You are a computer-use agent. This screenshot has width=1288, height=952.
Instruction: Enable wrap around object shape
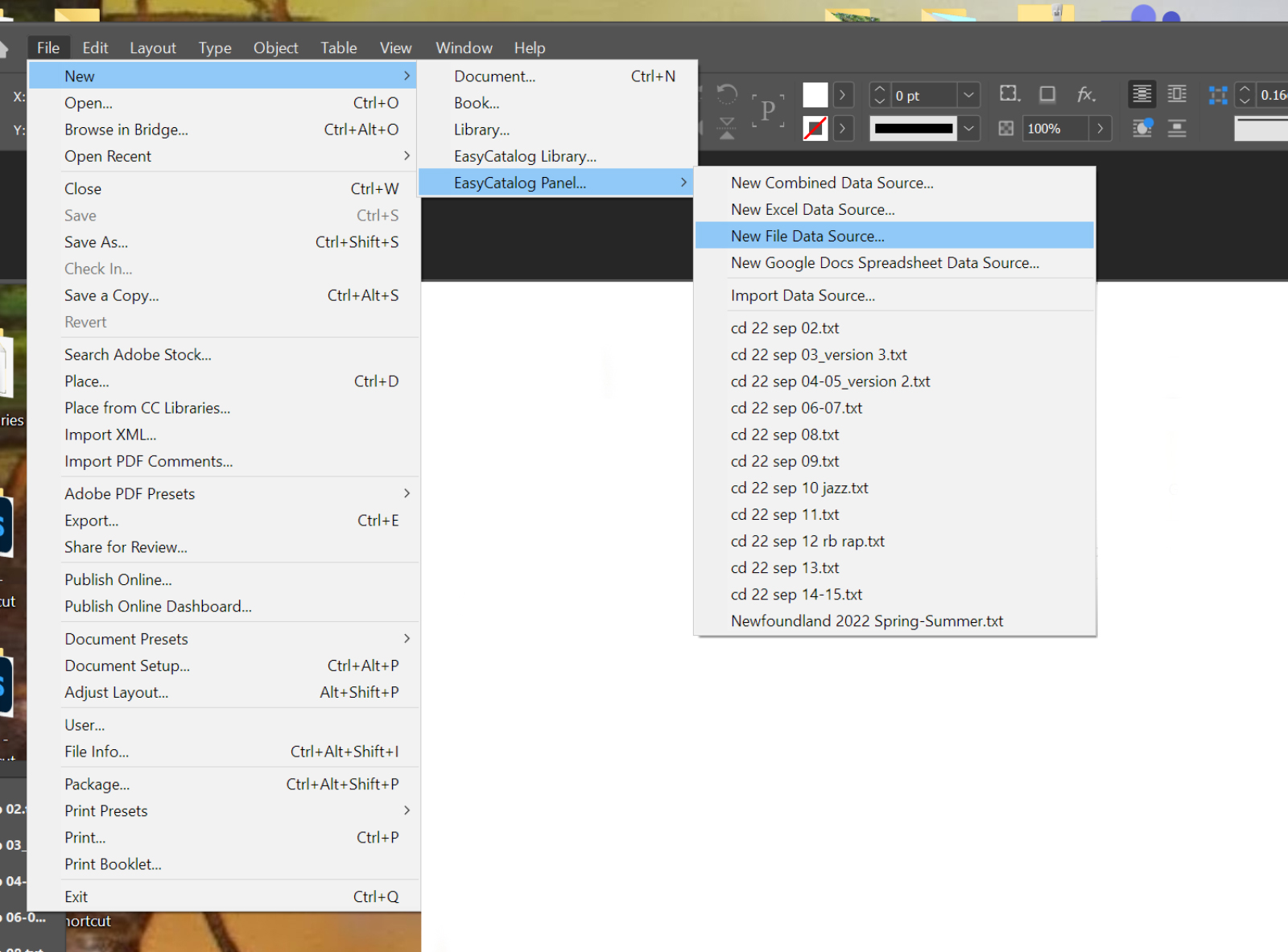point(1141,128)
